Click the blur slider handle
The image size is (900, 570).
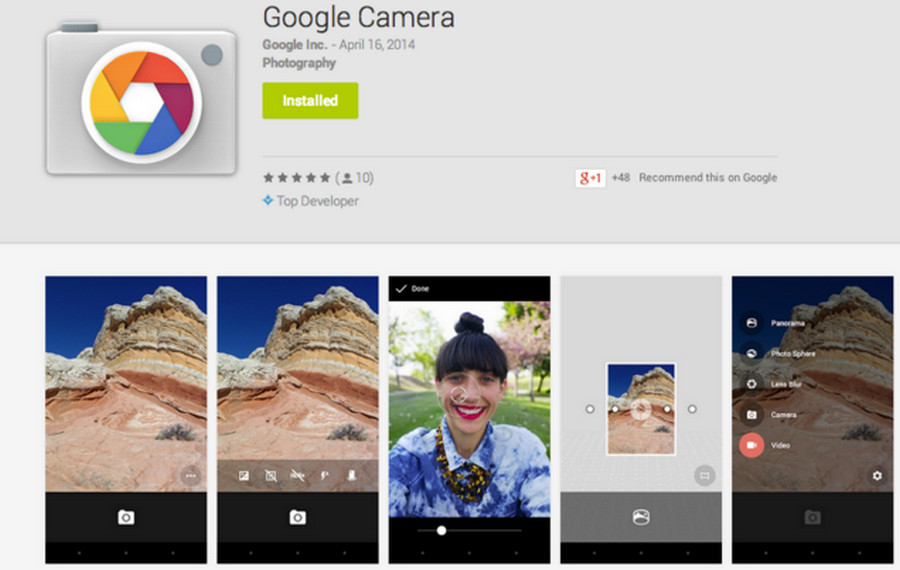[x=441, y=530]
